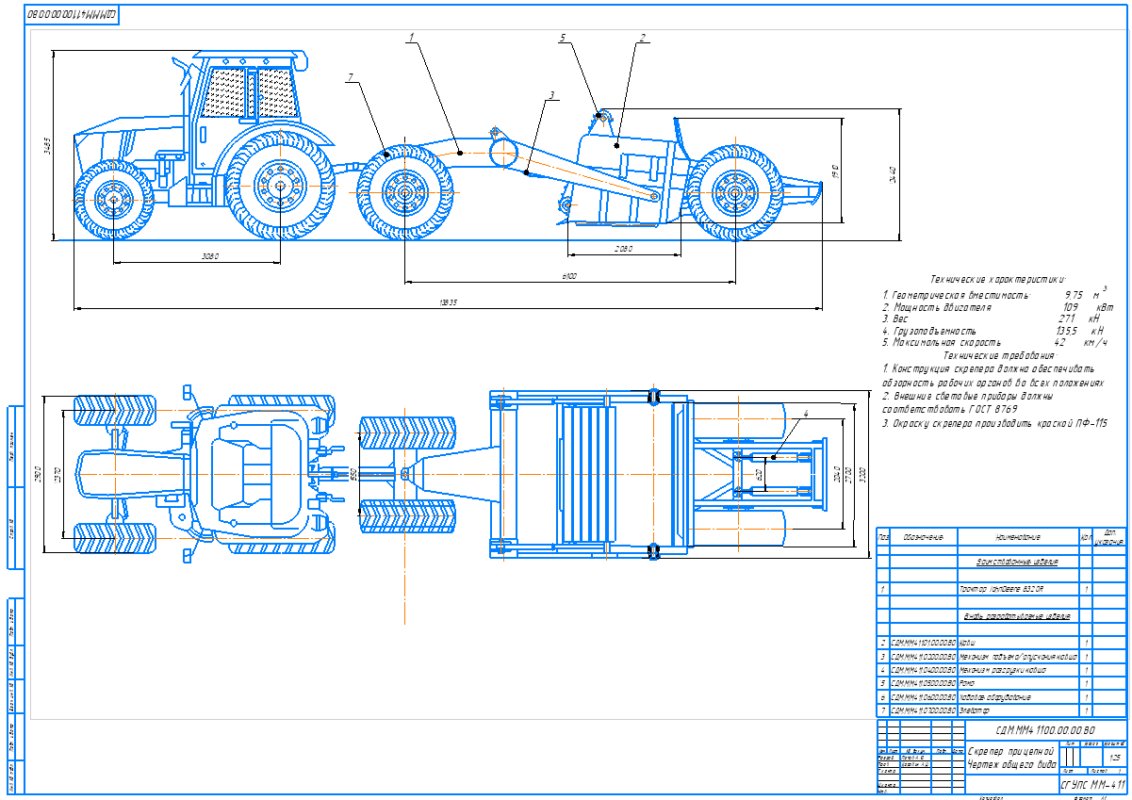Click the '109' engine power value
This screenshot has height=800, width=1132.
coord(1071,307)
